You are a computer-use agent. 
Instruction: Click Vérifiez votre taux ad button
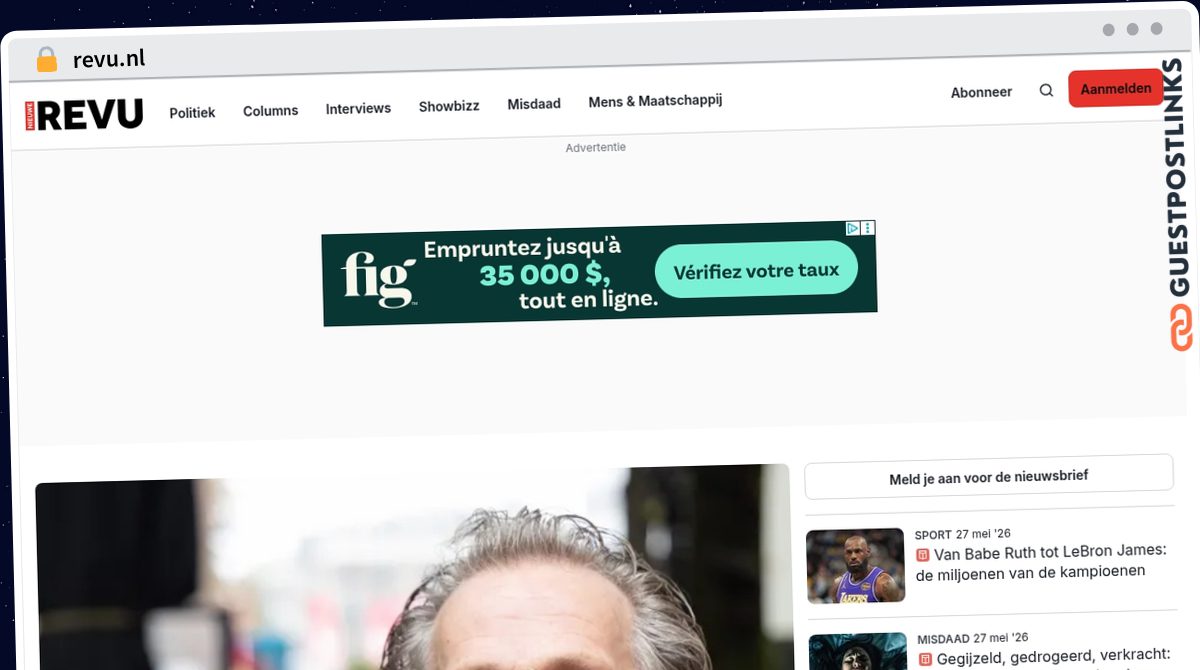(x=757, y=270)
